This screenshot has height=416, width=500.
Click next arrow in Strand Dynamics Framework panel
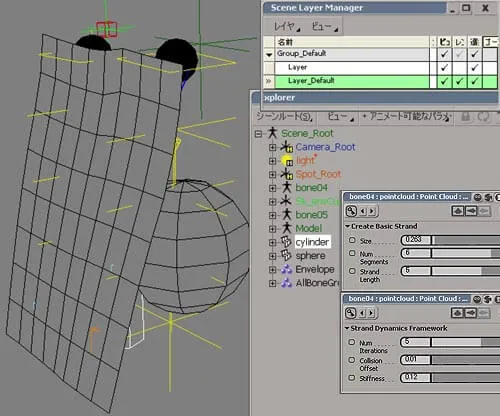coord(371,313)
